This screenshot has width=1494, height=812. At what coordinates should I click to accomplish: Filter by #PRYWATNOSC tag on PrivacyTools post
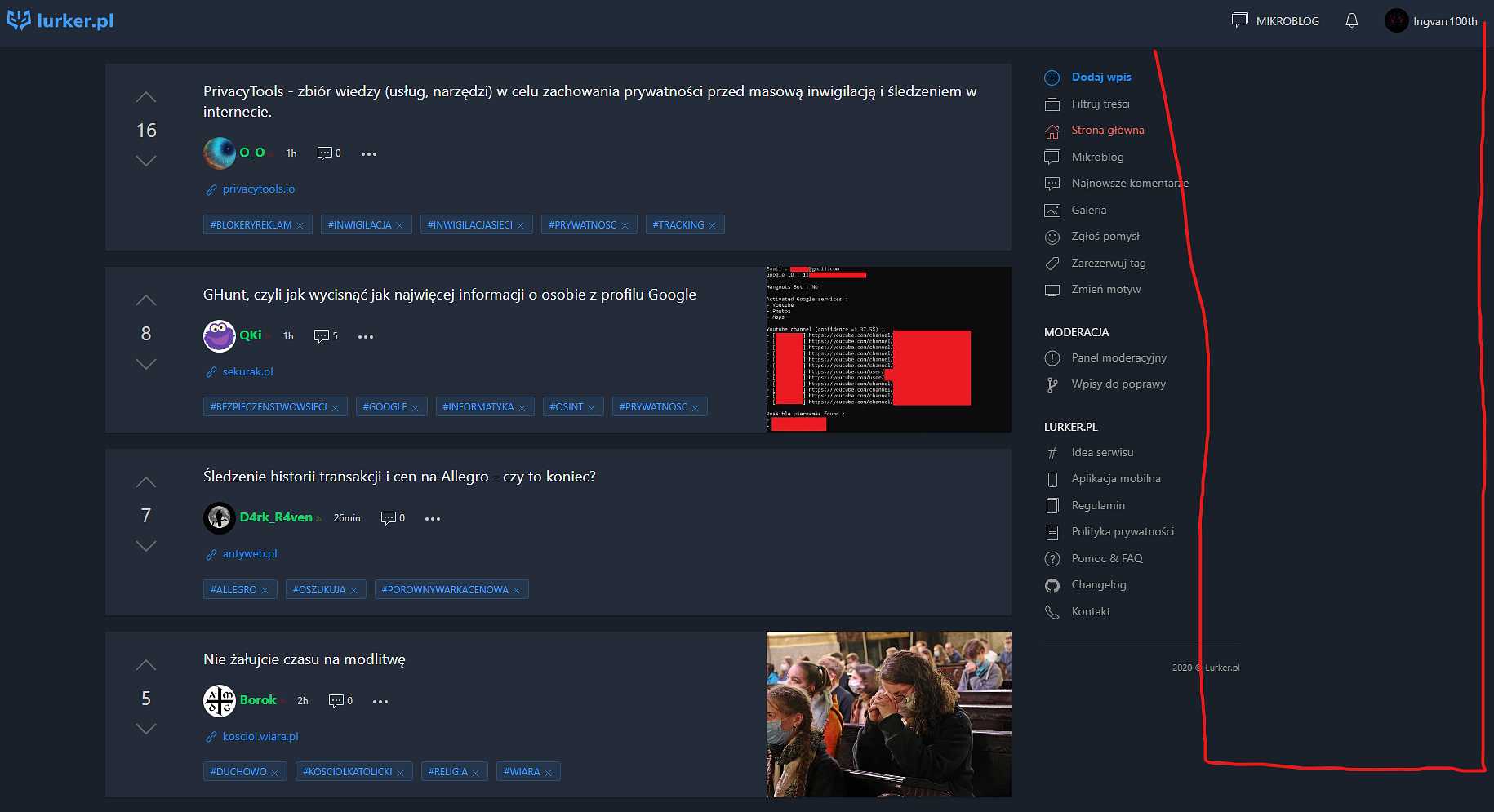coord(583,225)
